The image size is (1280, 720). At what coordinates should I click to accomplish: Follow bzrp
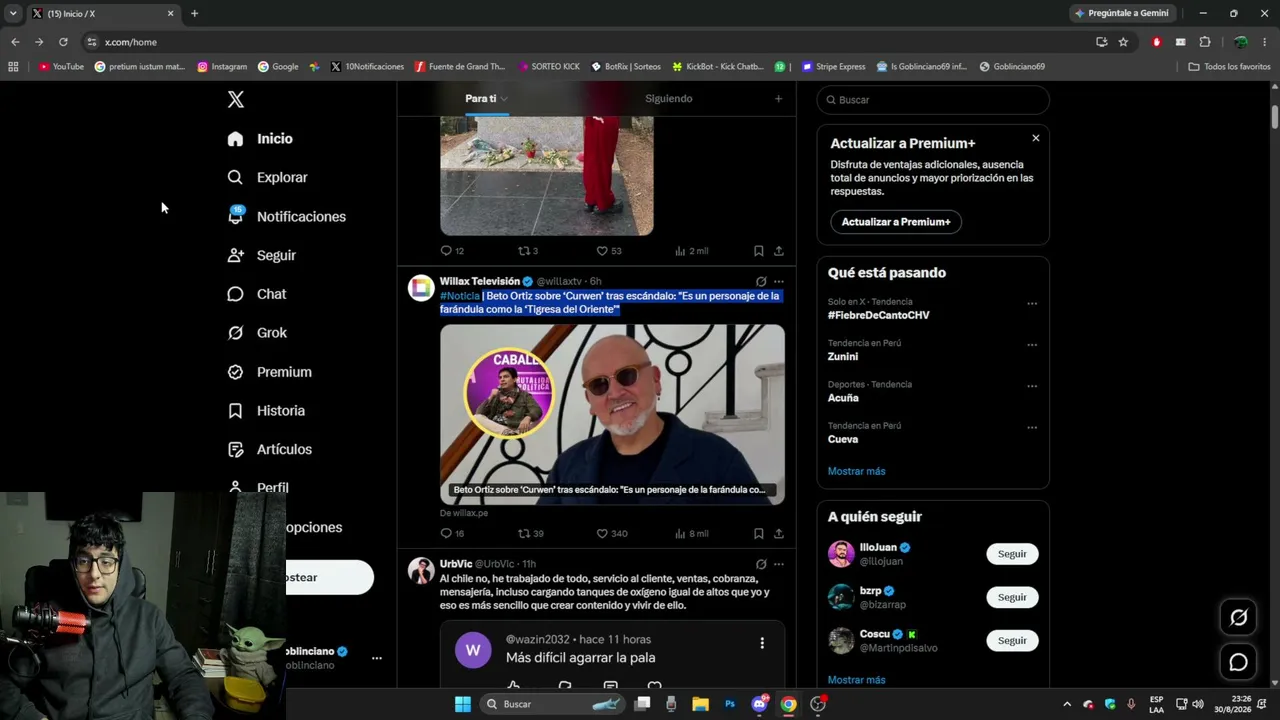[x=1012, y=597]
